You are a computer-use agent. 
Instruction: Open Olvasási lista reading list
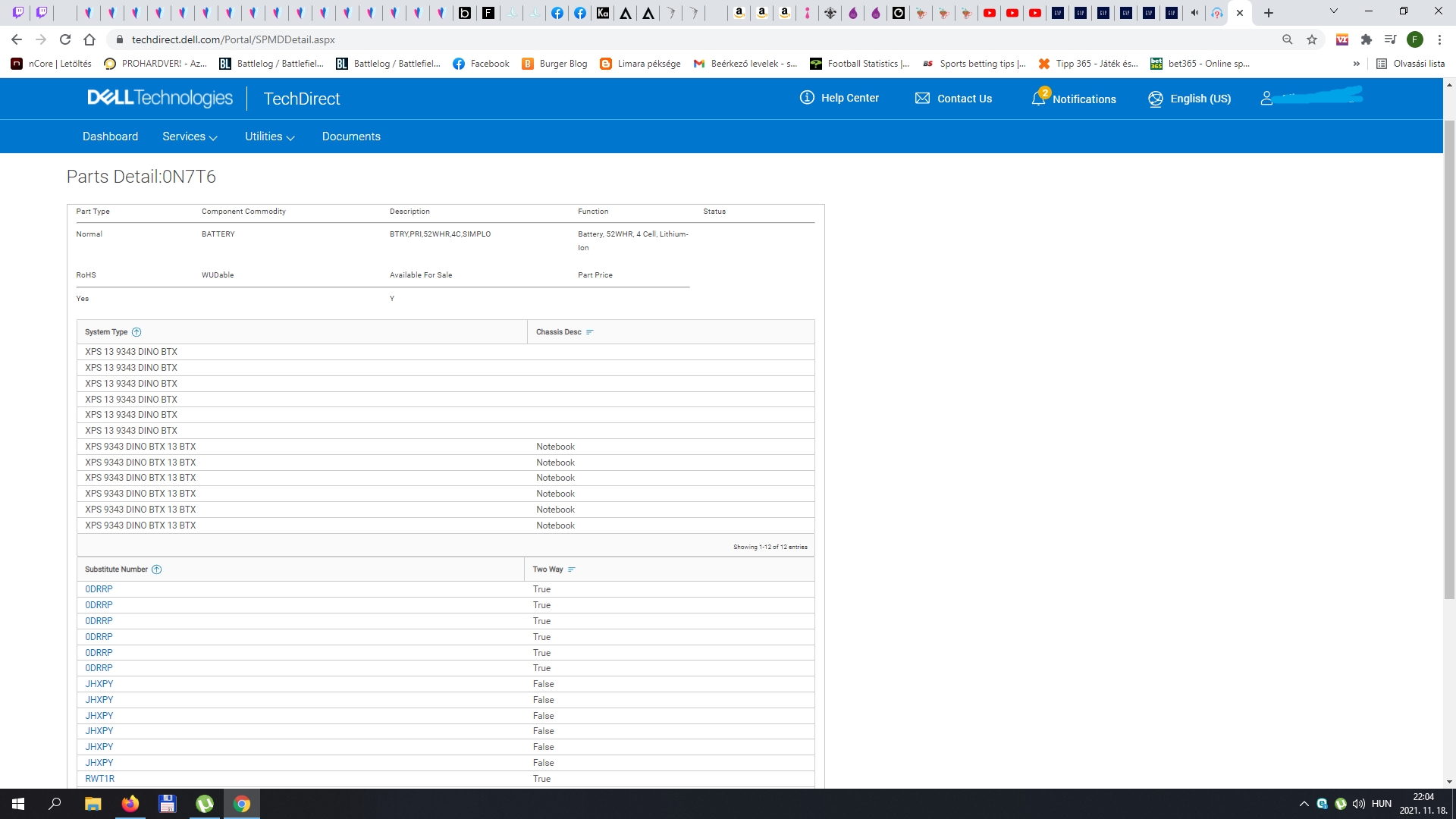(x=1410, y=64)
